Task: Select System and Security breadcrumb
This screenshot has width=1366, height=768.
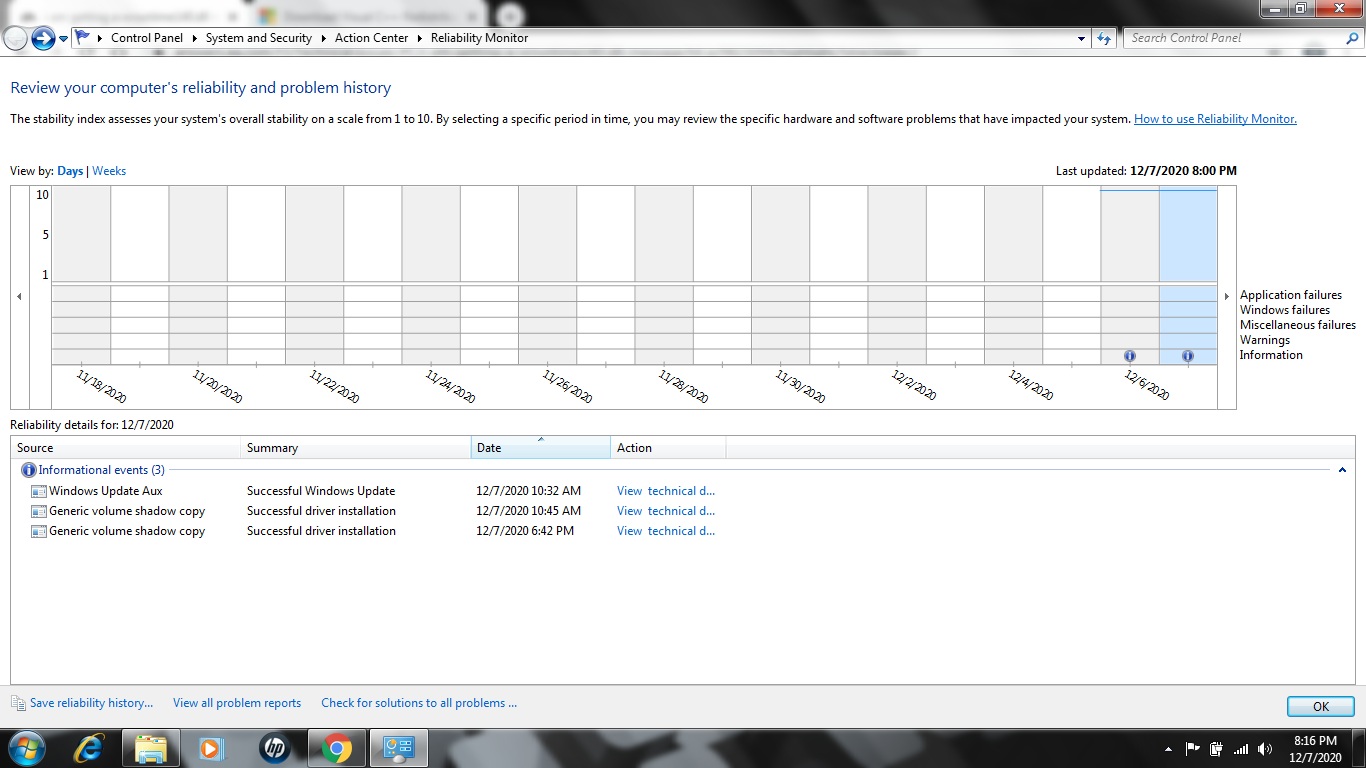Action: coord(259,38)
